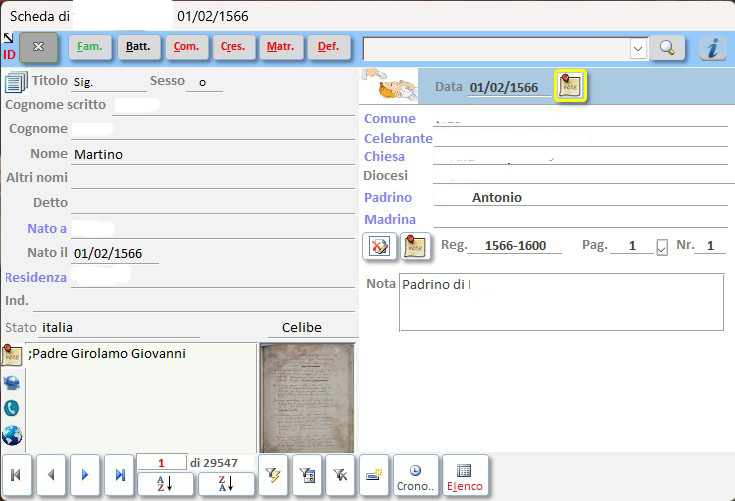
Task: Click the Celibe marital status field
Action: (312, 328)
